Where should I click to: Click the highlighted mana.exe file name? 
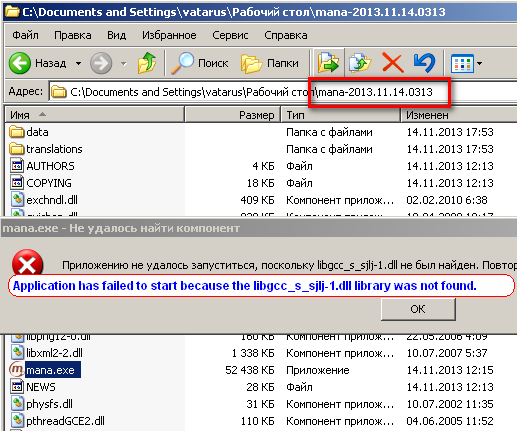[x=53, y=370]
